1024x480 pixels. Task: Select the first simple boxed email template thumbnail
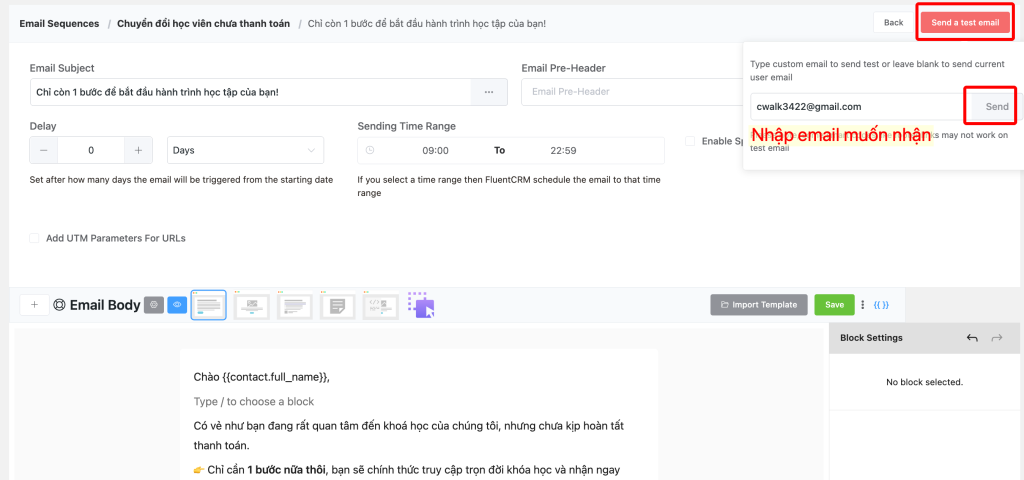208,305
